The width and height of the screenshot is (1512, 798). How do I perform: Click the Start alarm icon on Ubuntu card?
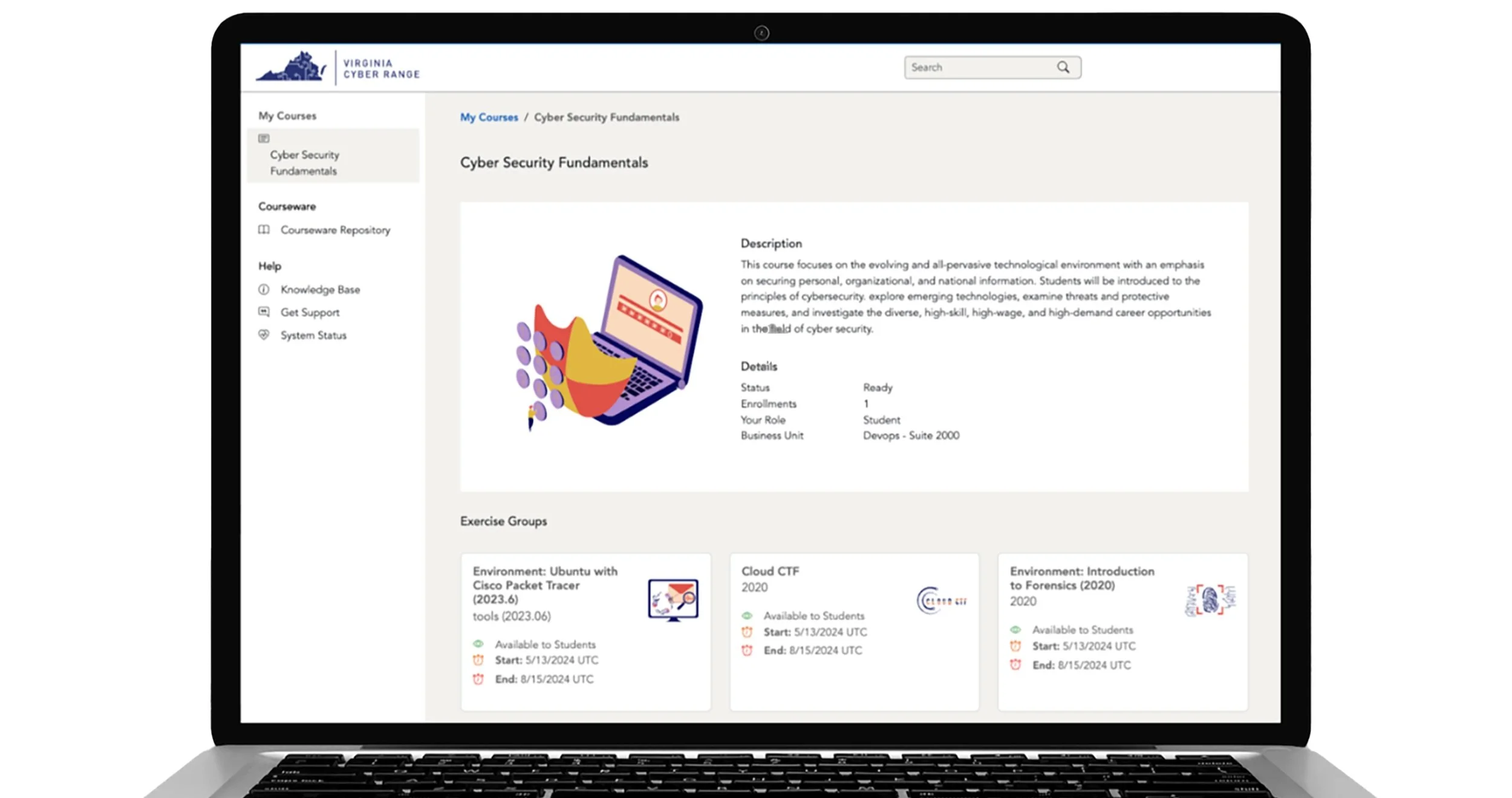coord(478,660)
